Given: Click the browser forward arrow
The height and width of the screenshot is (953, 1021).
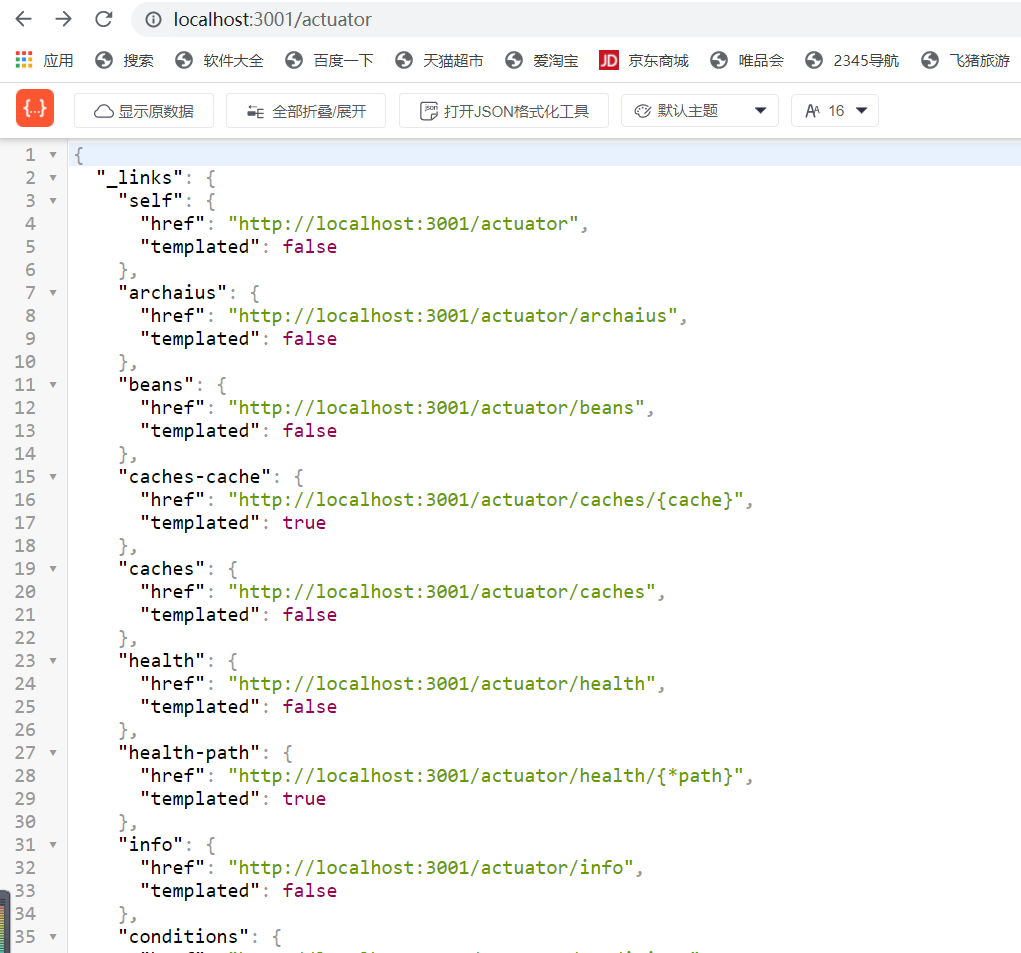Looking at the screenshot, I should tap(63, 20).
